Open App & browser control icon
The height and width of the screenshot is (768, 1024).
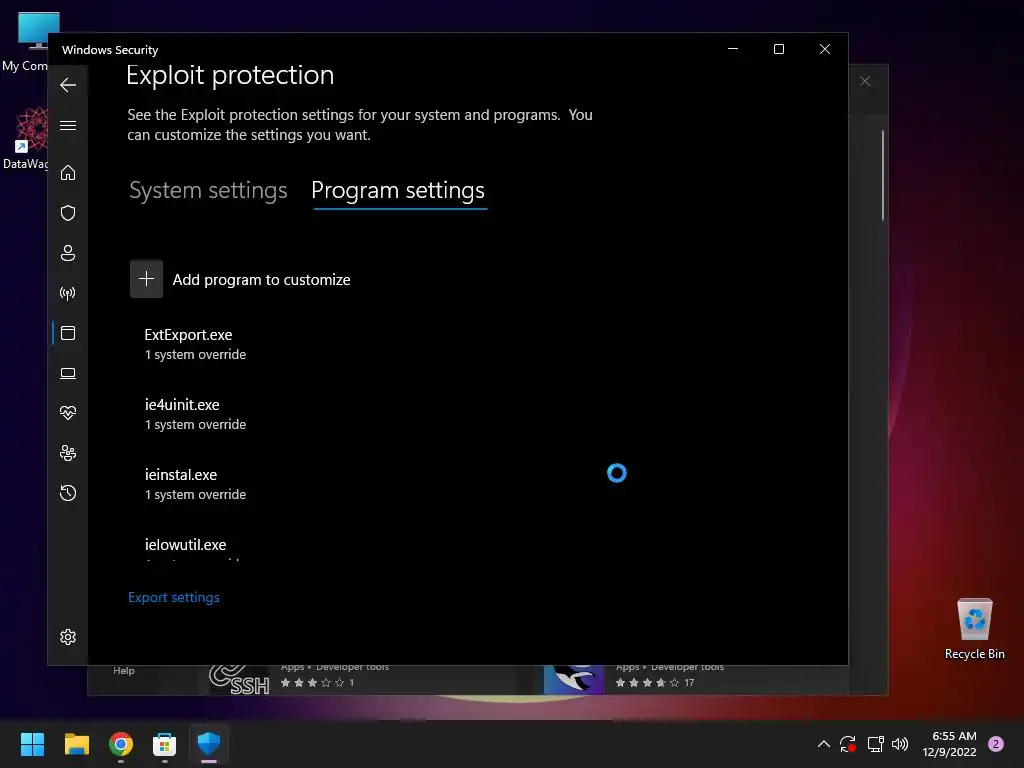[x=68, y=333]
